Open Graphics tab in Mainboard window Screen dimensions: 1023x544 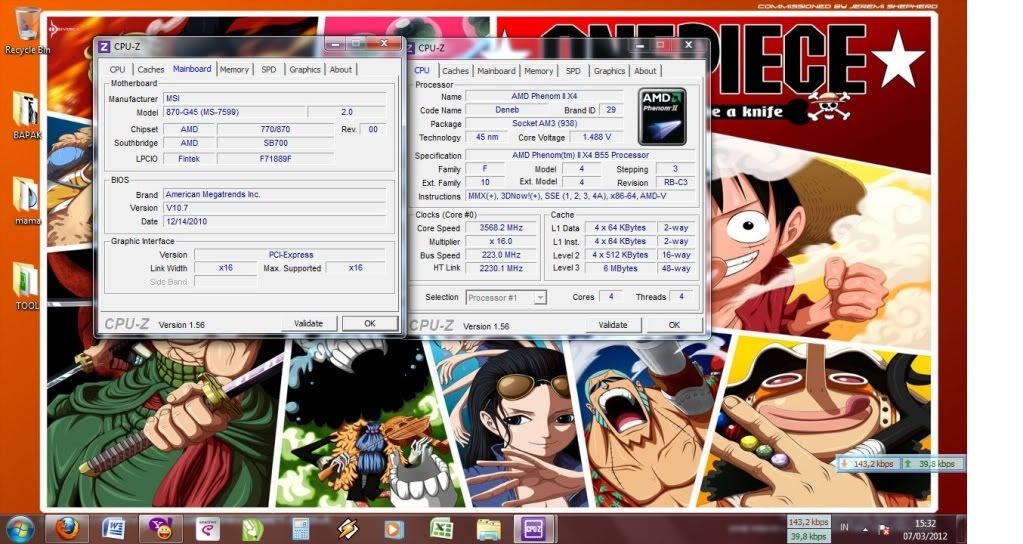point(305,70)
